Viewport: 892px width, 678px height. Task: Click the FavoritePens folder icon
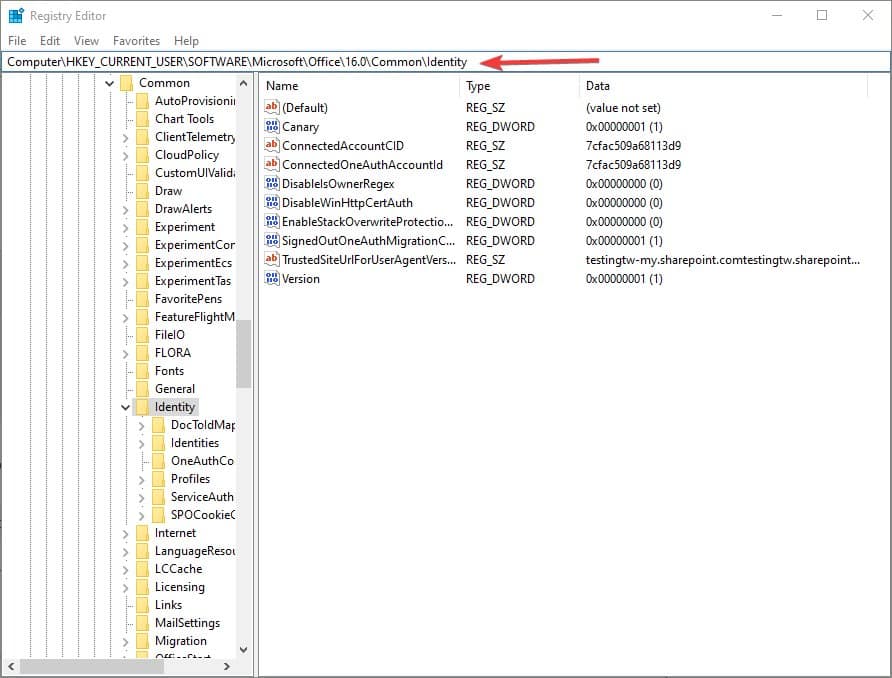[142, 299]
